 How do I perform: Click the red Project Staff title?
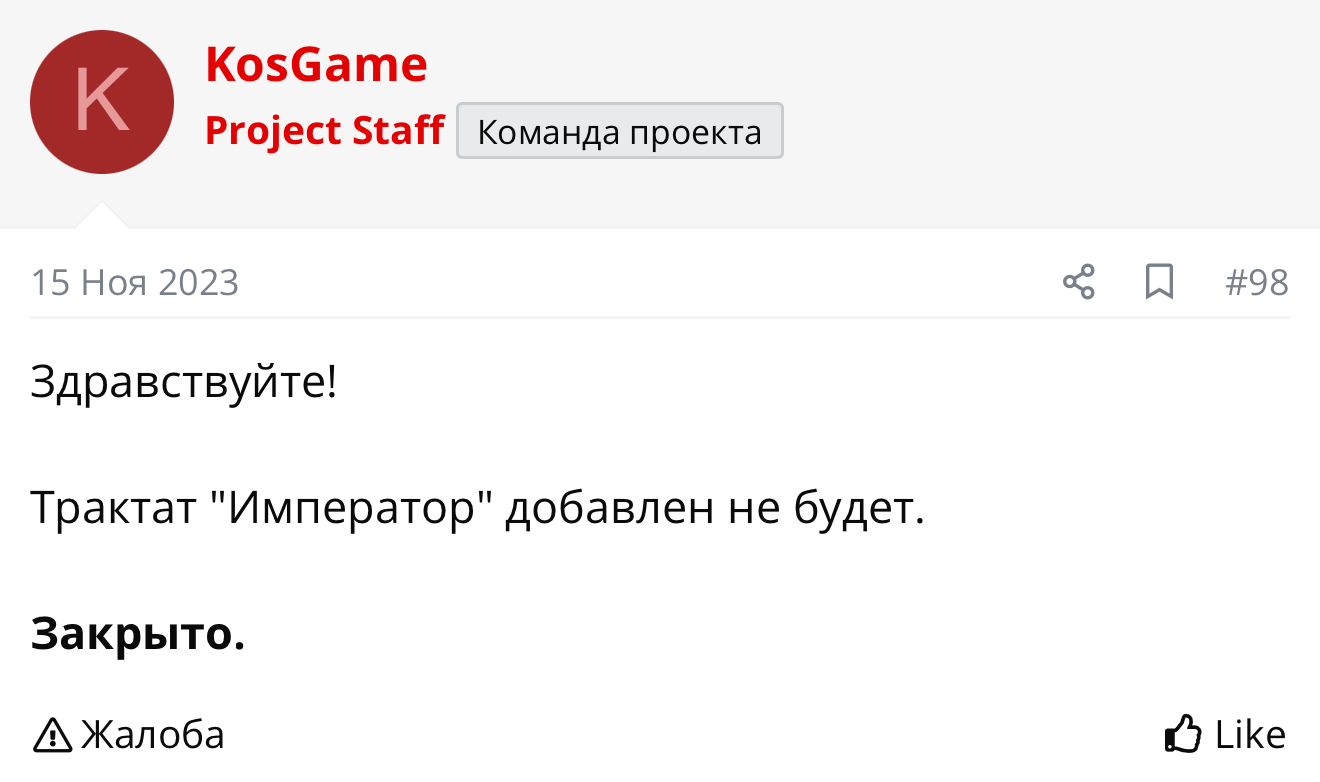tap(324, 131)
